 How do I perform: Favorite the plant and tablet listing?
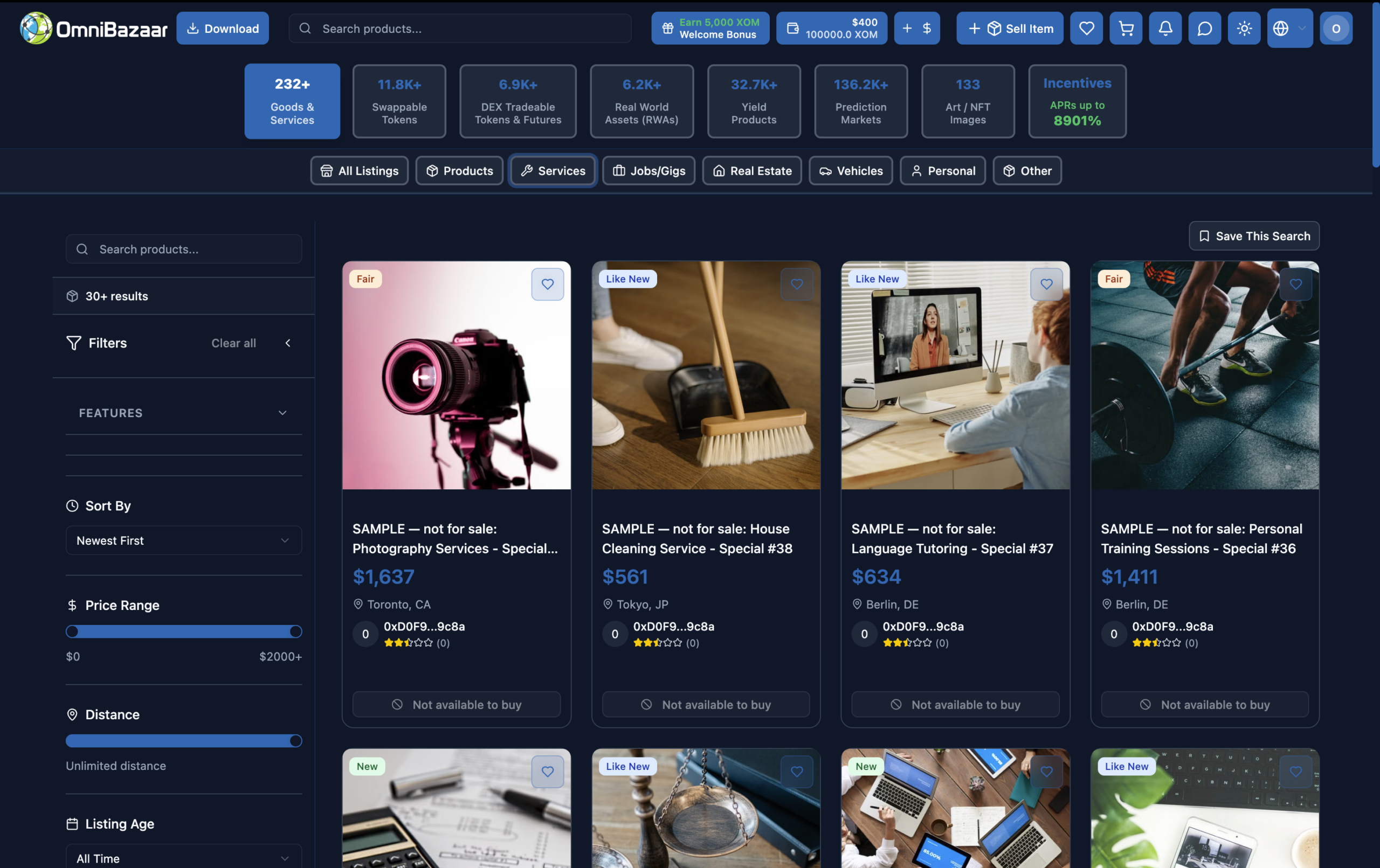1296,772
